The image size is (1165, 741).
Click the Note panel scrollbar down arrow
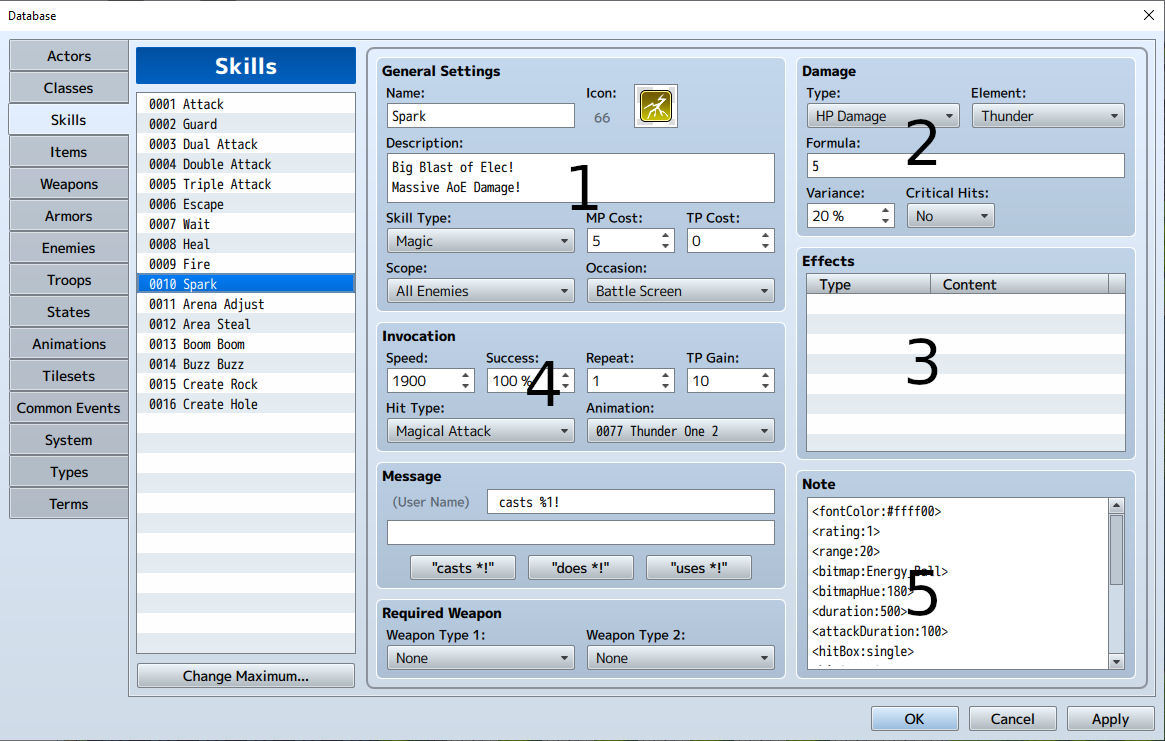click(1115, 661)
